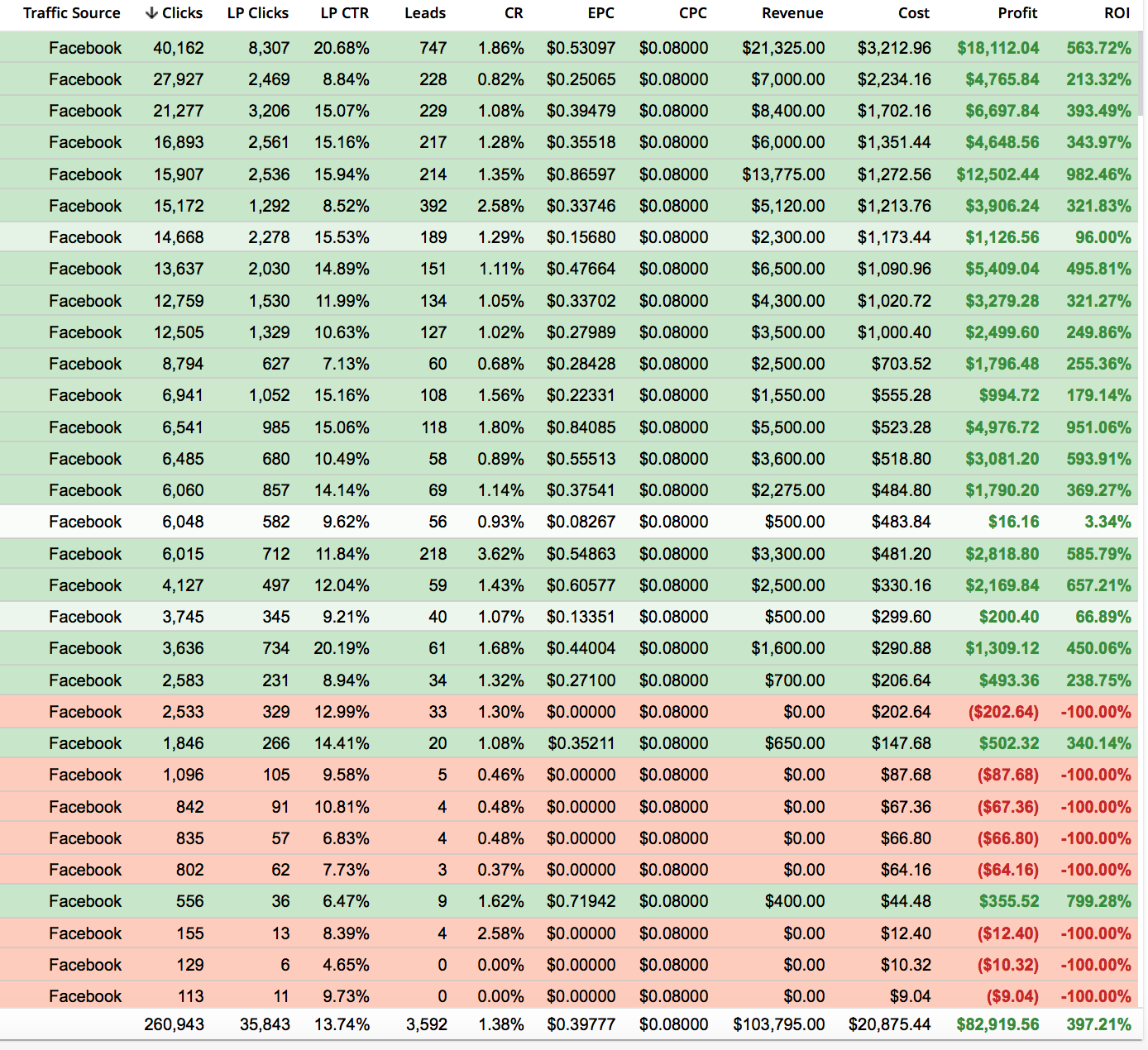Select the ROI cell 96.00%
Viewport: 1148px width, 1050px height.
click(1103, 237)
